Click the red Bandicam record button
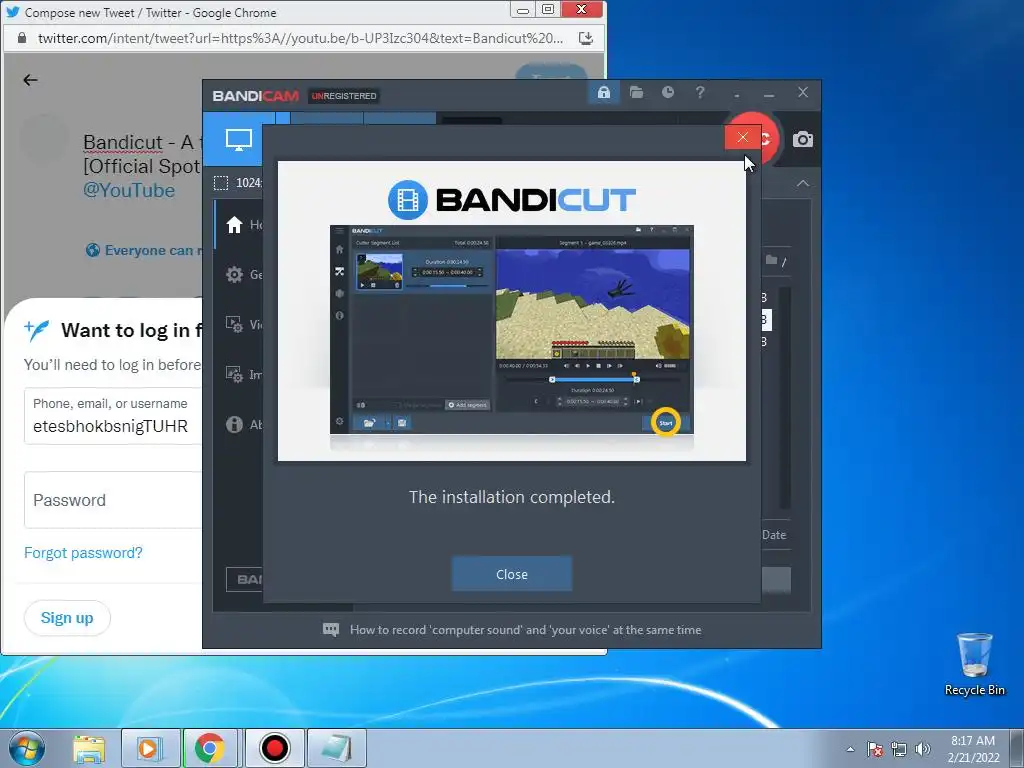The image size is (1024, 768). (x=769, y=139)
